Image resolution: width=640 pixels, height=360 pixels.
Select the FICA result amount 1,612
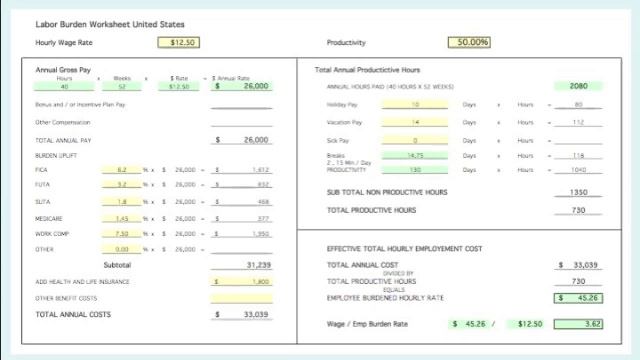point(242,170)
